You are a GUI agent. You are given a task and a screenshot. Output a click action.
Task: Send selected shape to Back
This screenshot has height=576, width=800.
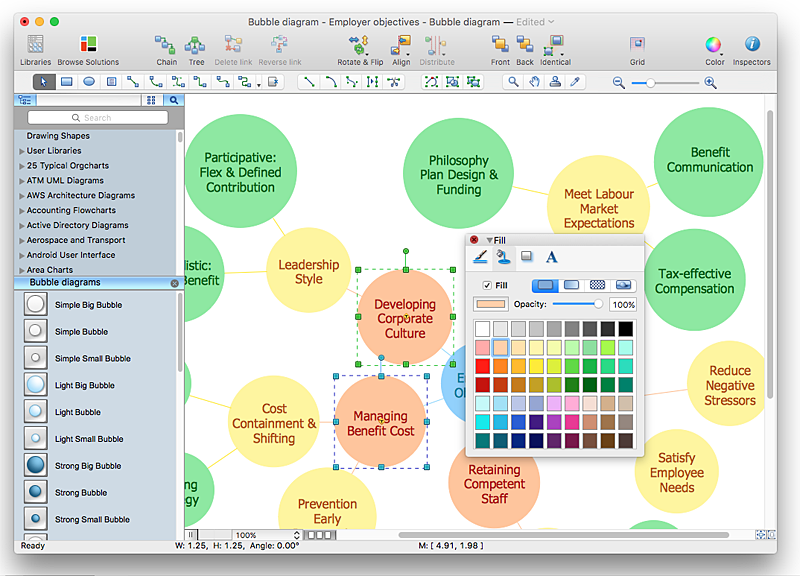click(525, 45)
